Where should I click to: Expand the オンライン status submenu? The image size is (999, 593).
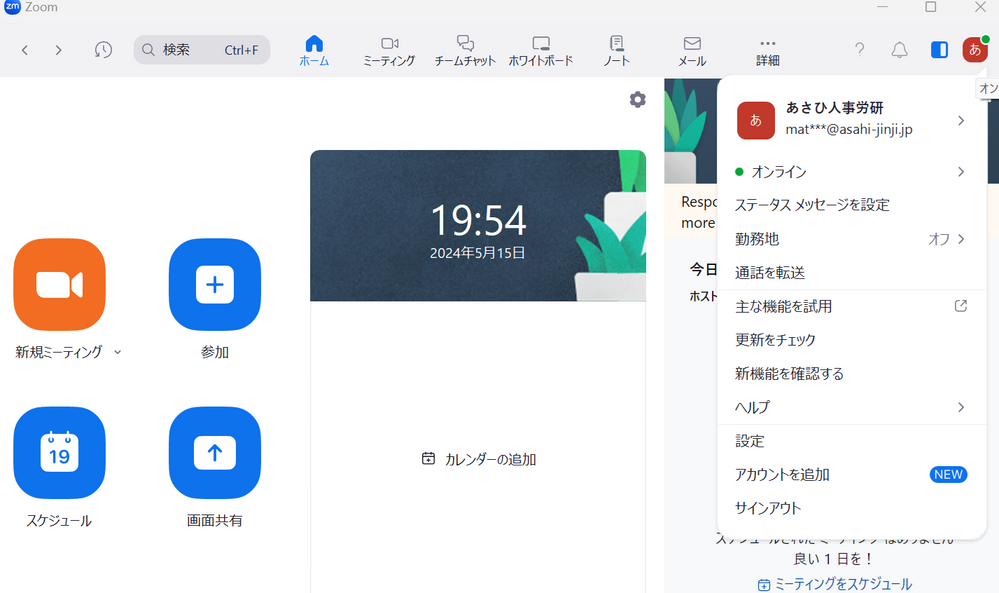pyautogui.click(x=960, y=172)
